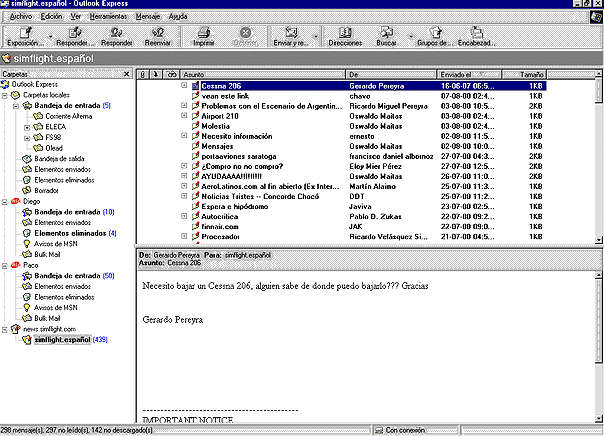
Task: Open the Mensaje menu
Action: point(148,17)
